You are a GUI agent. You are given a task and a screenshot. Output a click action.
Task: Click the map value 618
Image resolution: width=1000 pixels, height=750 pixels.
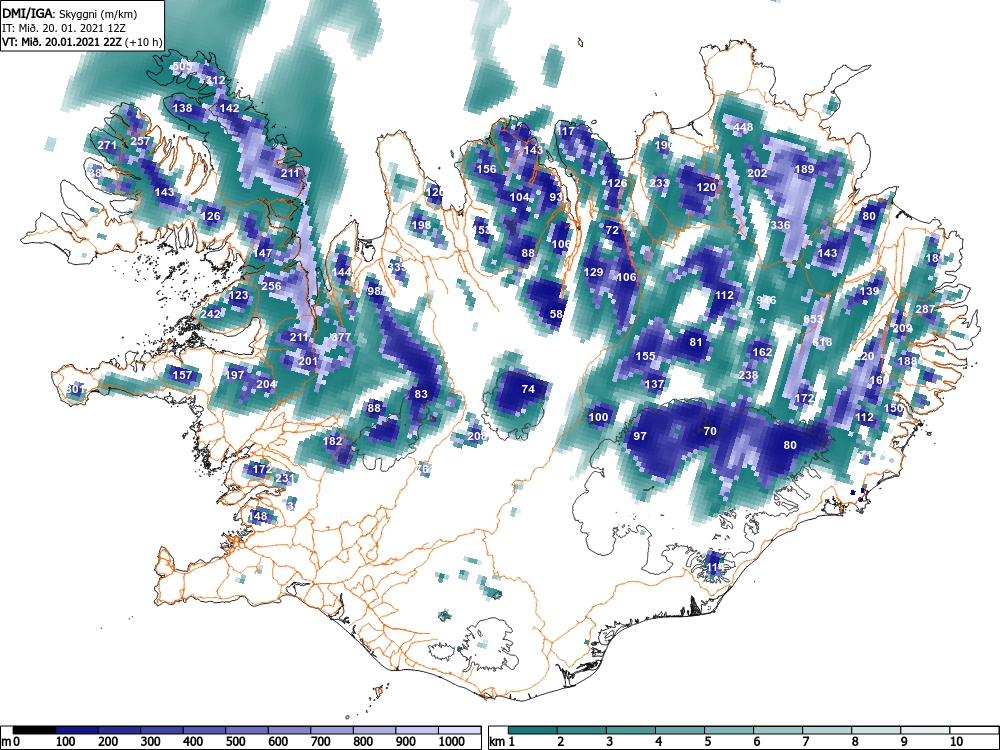click(822, 342)
